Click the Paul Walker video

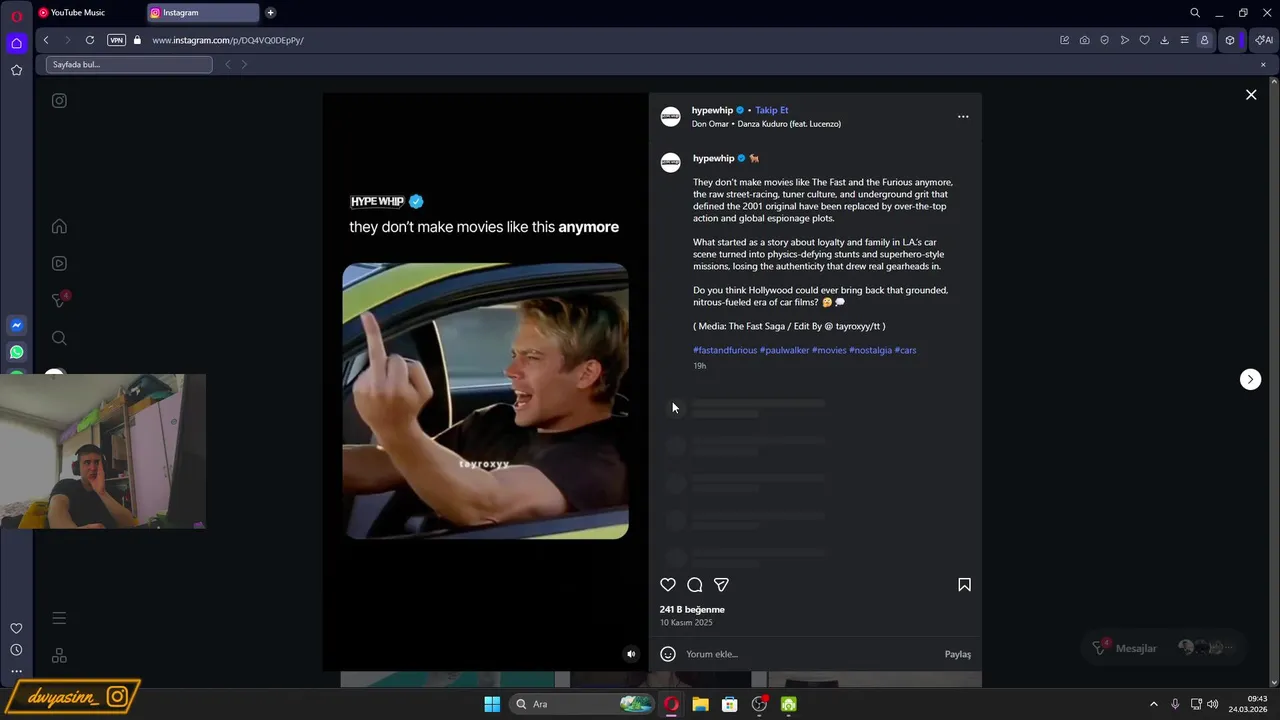[485, 401]
